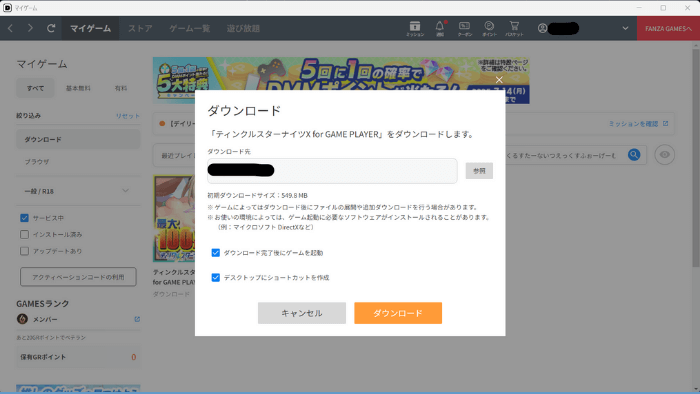This screenshot has width=700, height=394.
Task: Click the DMM app logo in title bar
Action: click(x=7, y=8)
